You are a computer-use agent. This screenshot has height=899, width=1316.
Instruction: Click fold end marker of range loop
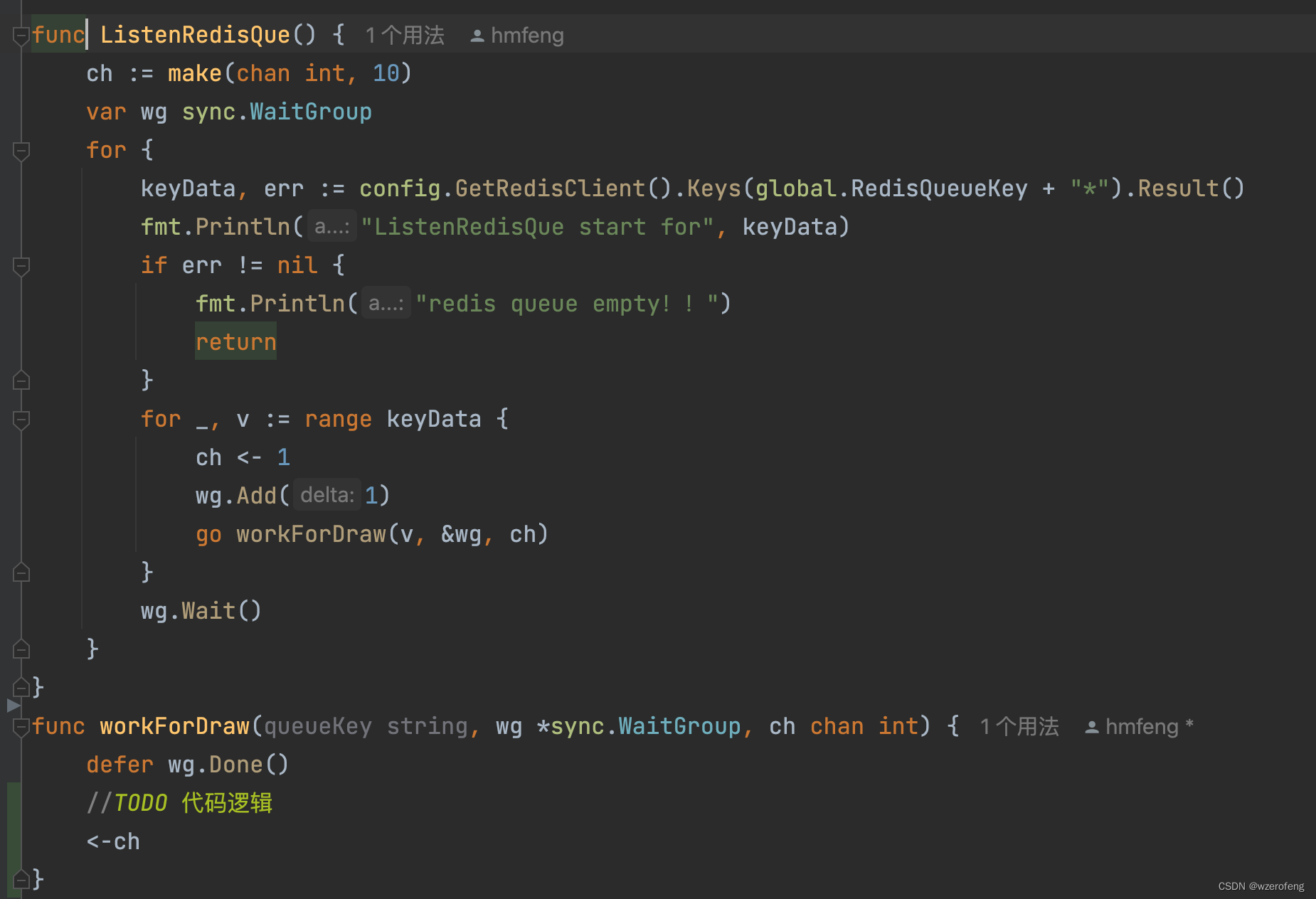coord(21,573)
